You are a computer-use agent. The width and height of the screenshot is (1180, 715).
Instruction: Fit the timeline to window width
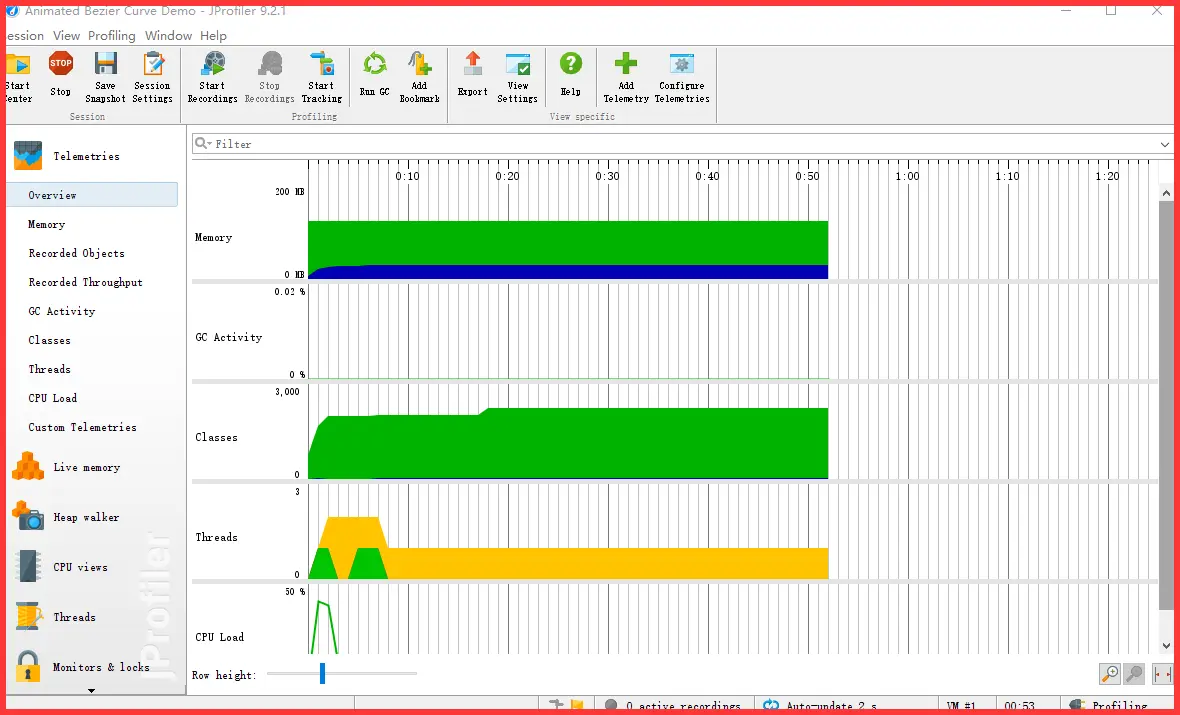point(1163,674)
